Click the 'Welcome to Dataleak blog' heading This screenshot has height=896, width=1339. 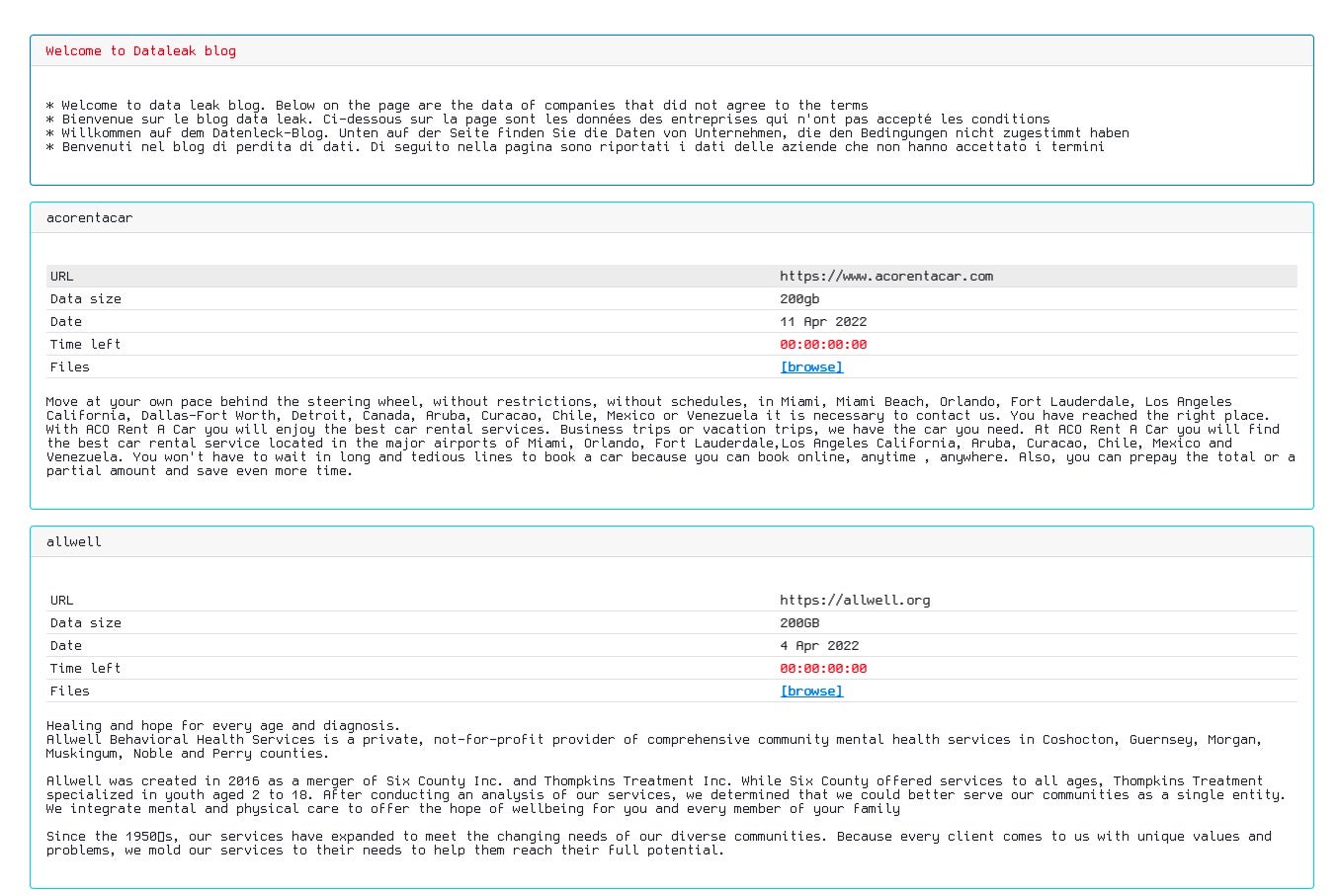140,51
